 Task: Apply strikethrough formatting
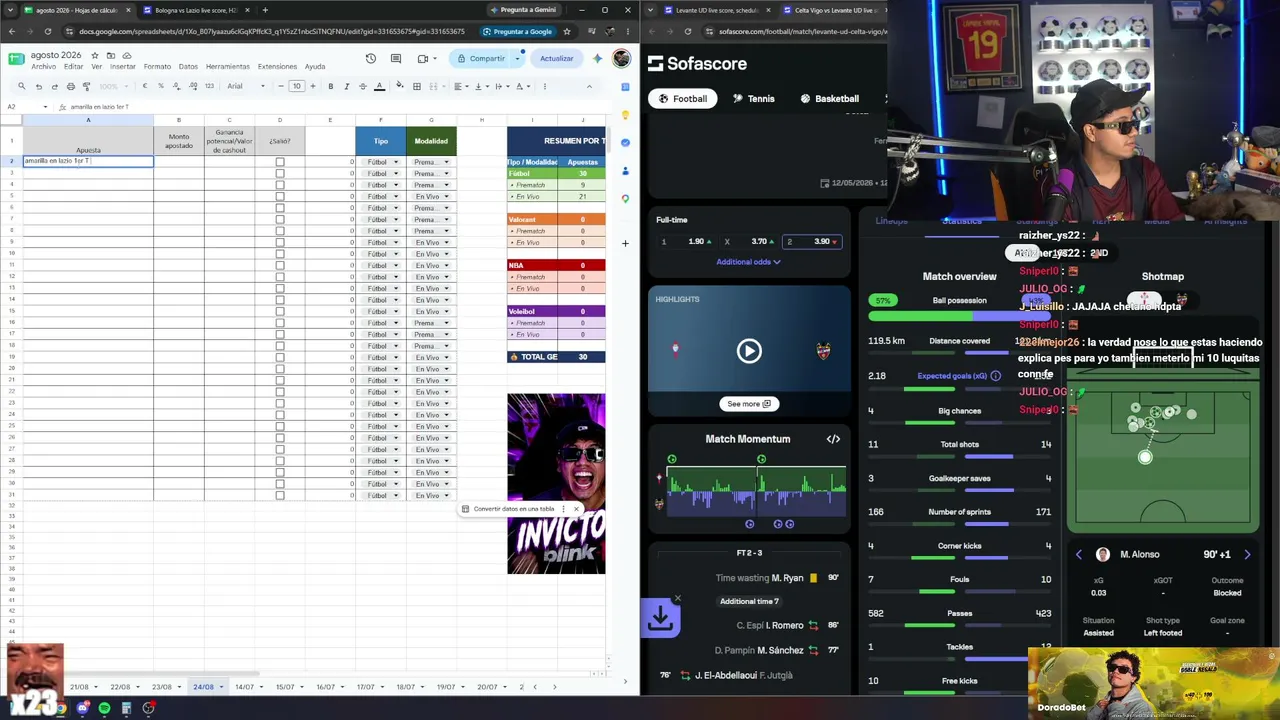pyautogui.click(x=363, y=86)
